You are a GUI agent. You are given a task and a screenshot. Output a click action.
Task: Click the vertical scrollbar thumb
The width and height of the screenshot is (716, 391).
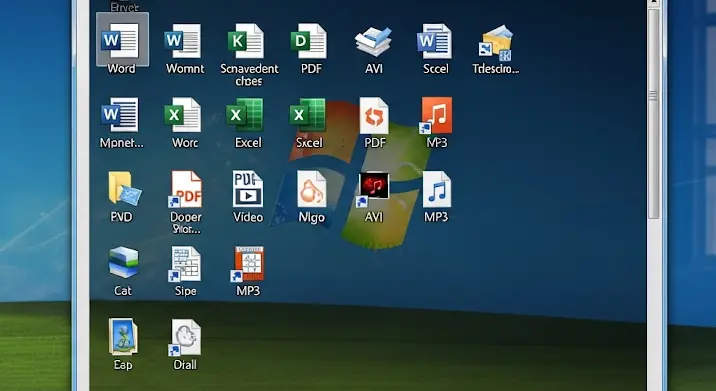[653, 114]
